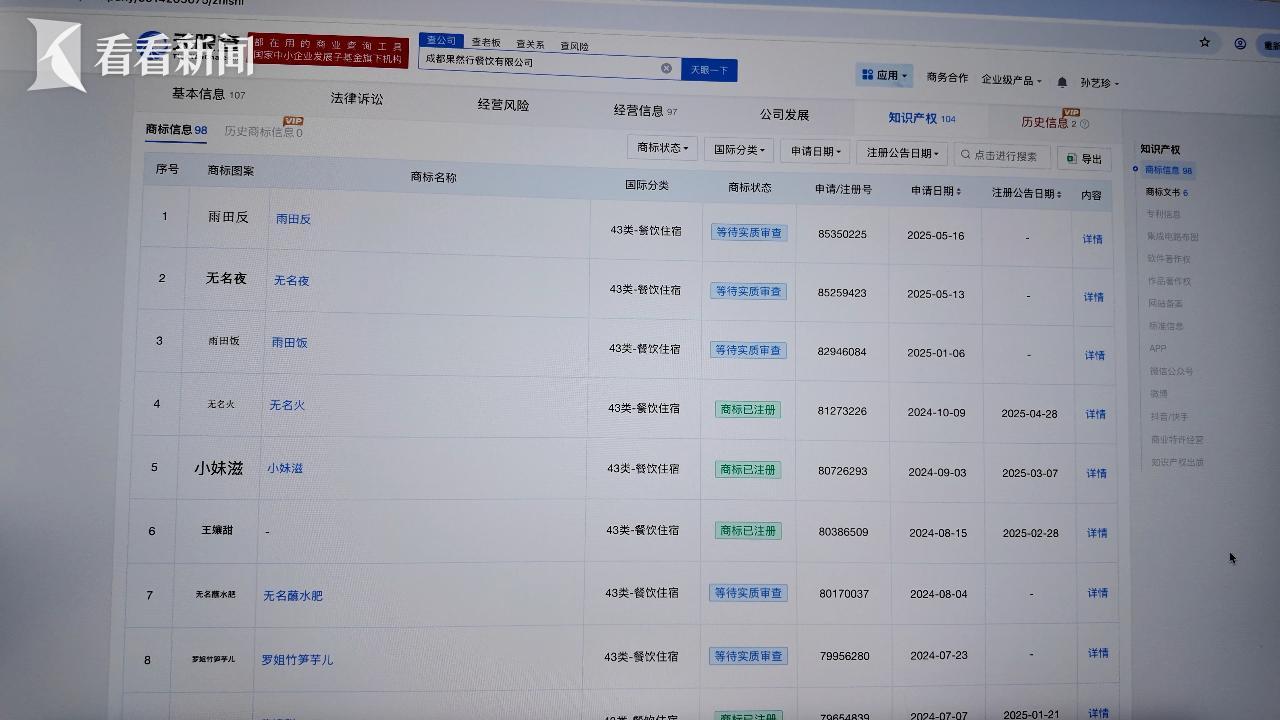Open the 无名蘸水肥 trademark name link

coord(293,596)
